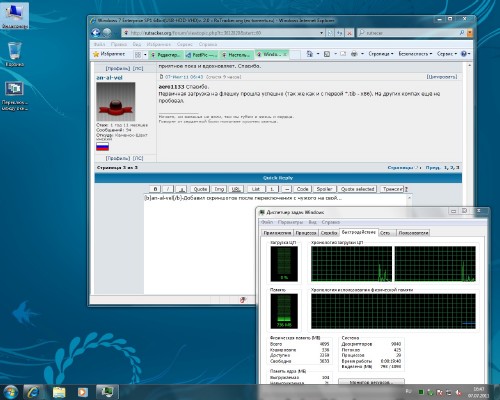This screenshot has height=400, width=500.
Task: Click the compatibility view icon in address bar
Action: click(x=330, y=33)
